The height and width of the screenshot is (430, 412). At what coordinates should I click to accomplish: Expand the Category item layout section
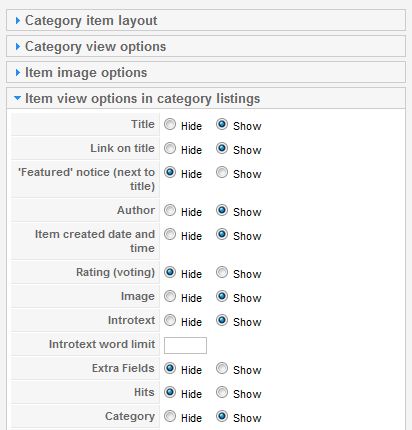(x=206, y=20)
